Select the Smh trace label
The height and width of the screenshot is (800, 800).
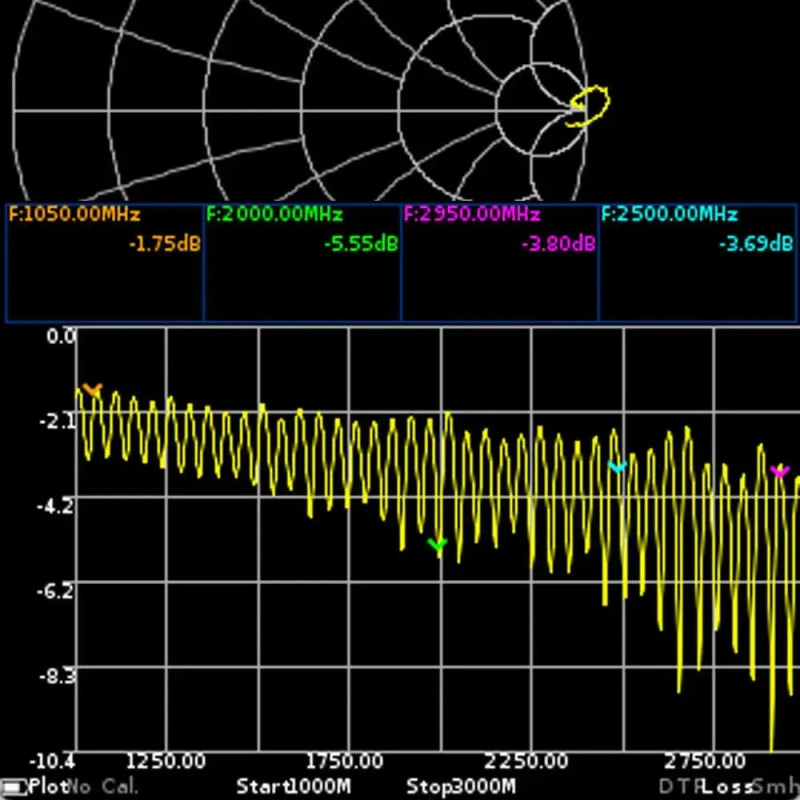776,787
